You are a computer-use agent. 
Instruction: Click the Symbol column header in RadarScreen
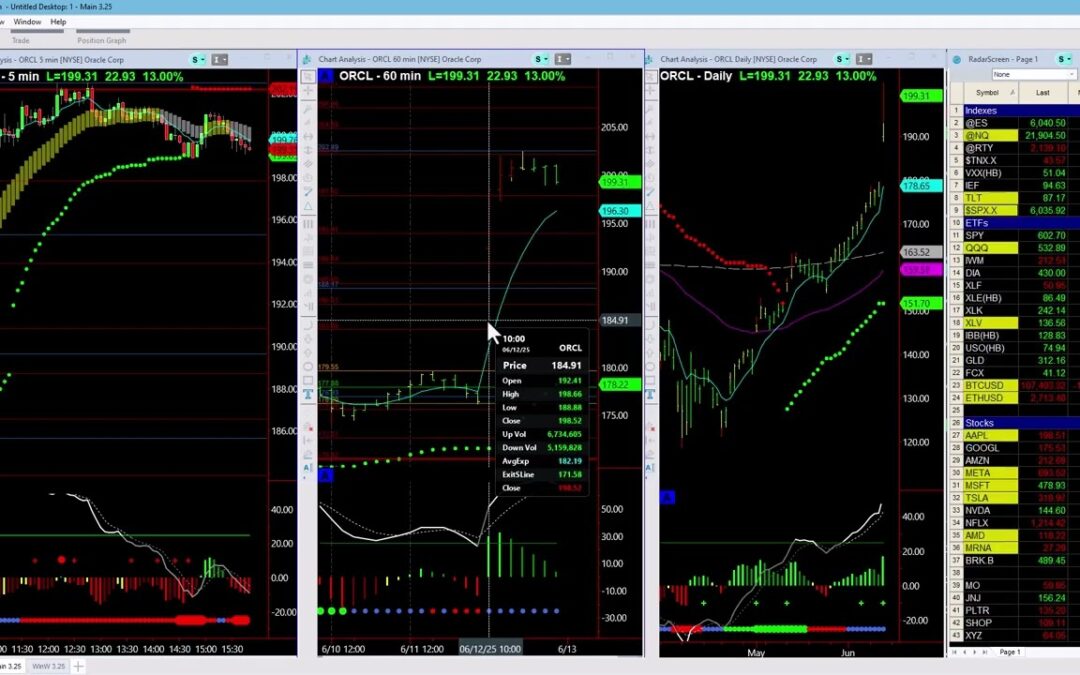point(990,92)
